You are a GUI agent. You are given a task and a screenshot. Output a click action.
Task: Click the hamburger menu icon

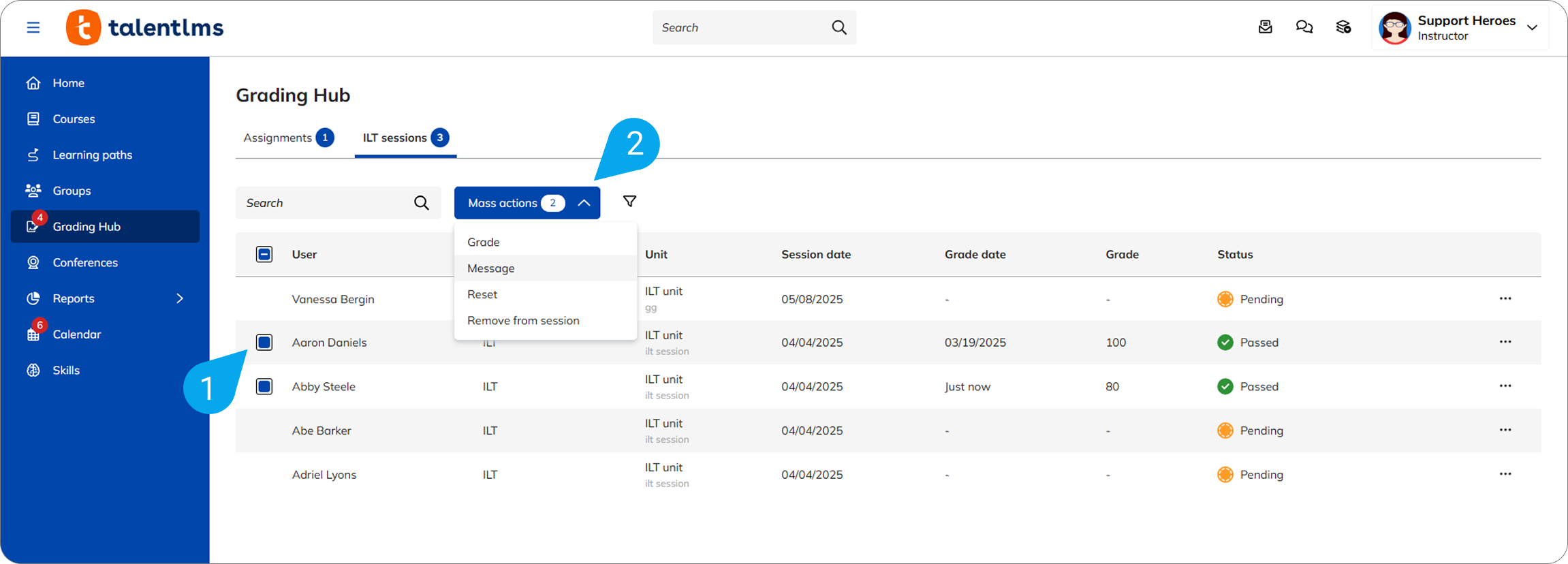pos(33,27)
